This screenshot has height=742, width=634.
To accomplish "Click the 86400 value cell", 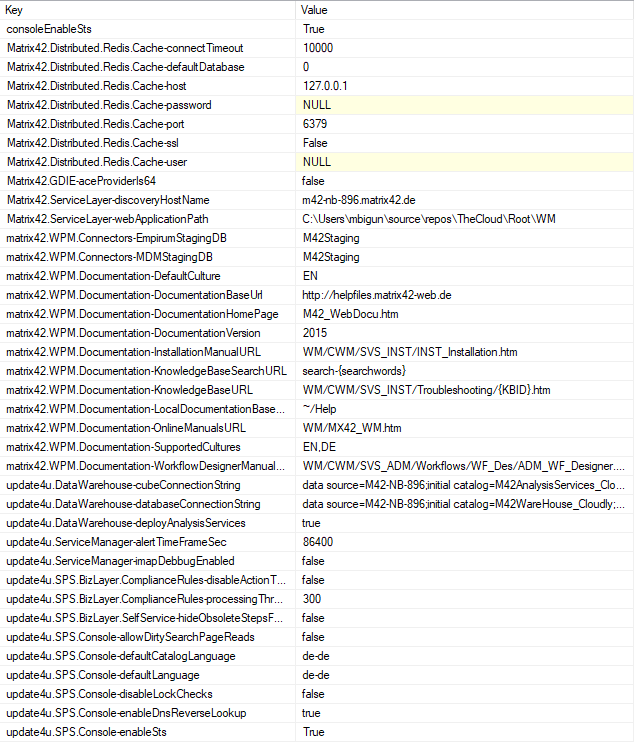I will tap(465, 542).
